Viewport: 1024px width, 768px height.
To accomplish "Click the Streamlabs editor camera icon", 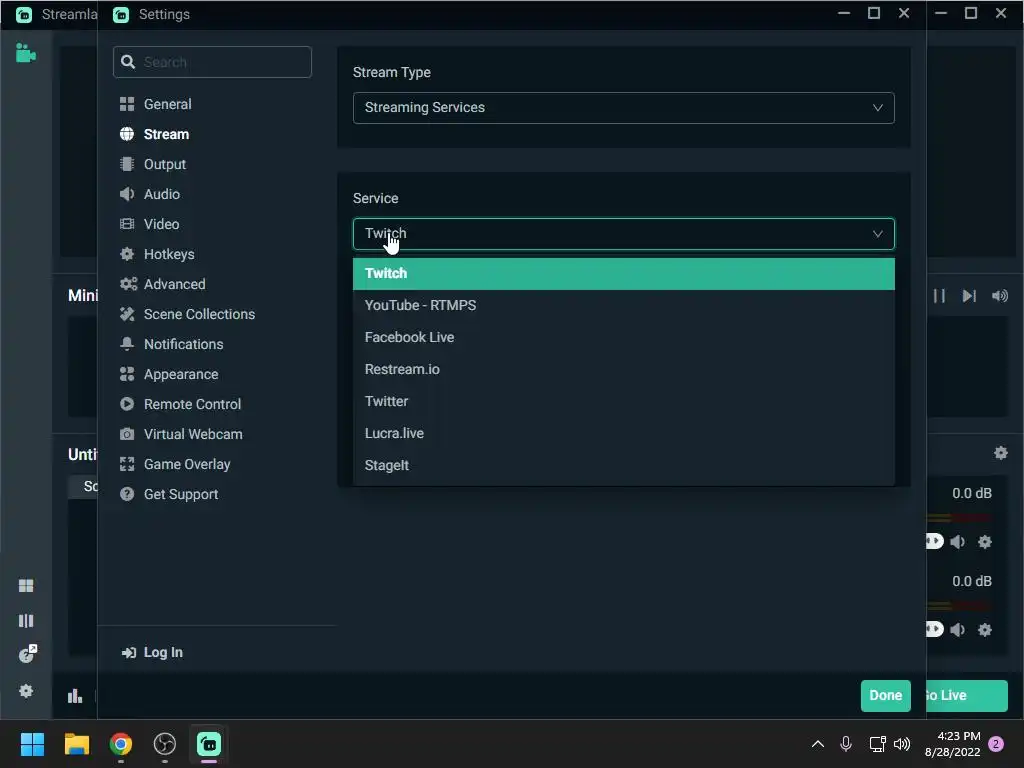I will [25, 53].
